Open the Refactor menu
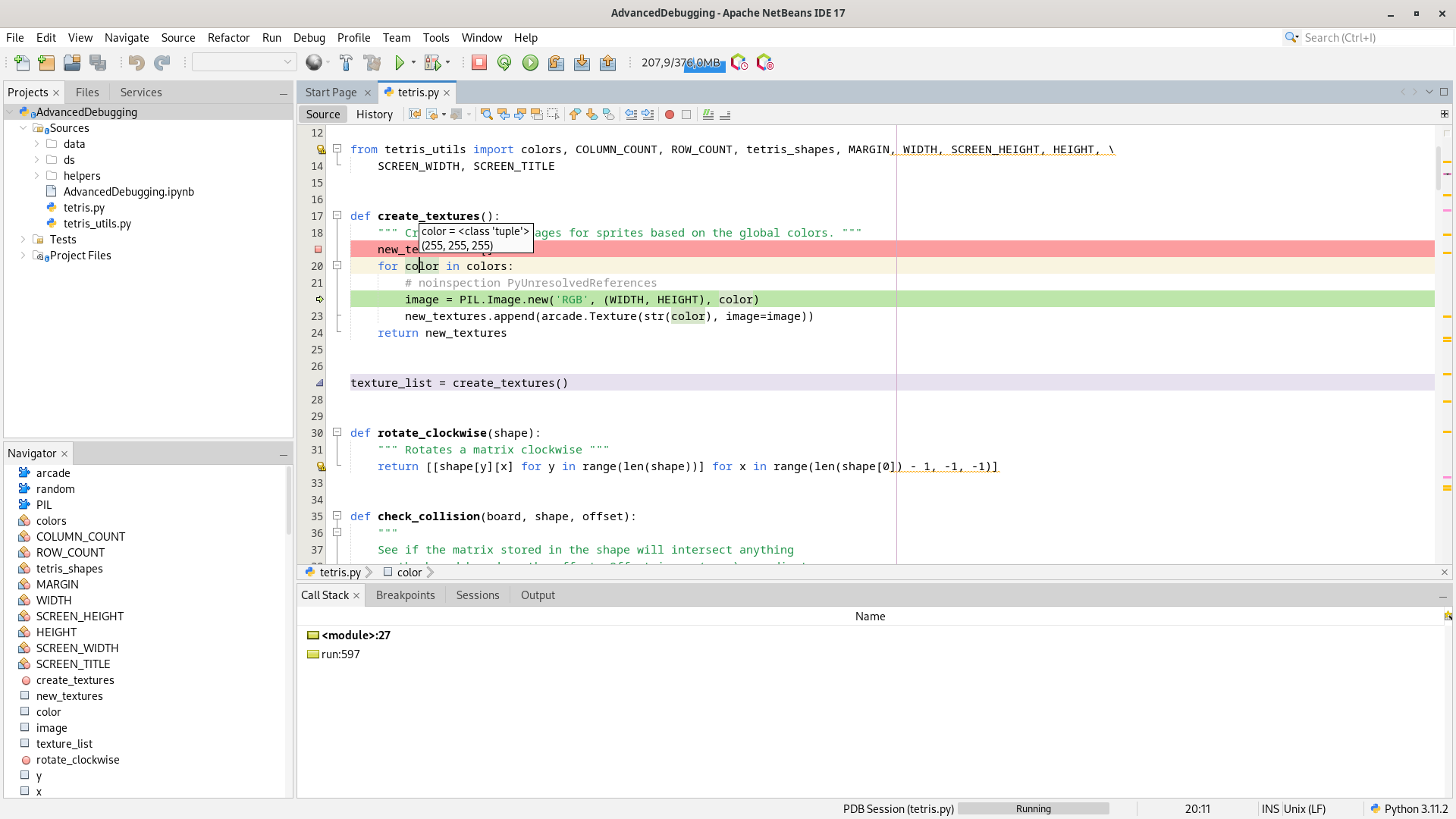This screenshot has height=819, width=1456. [x=228, y=38]
